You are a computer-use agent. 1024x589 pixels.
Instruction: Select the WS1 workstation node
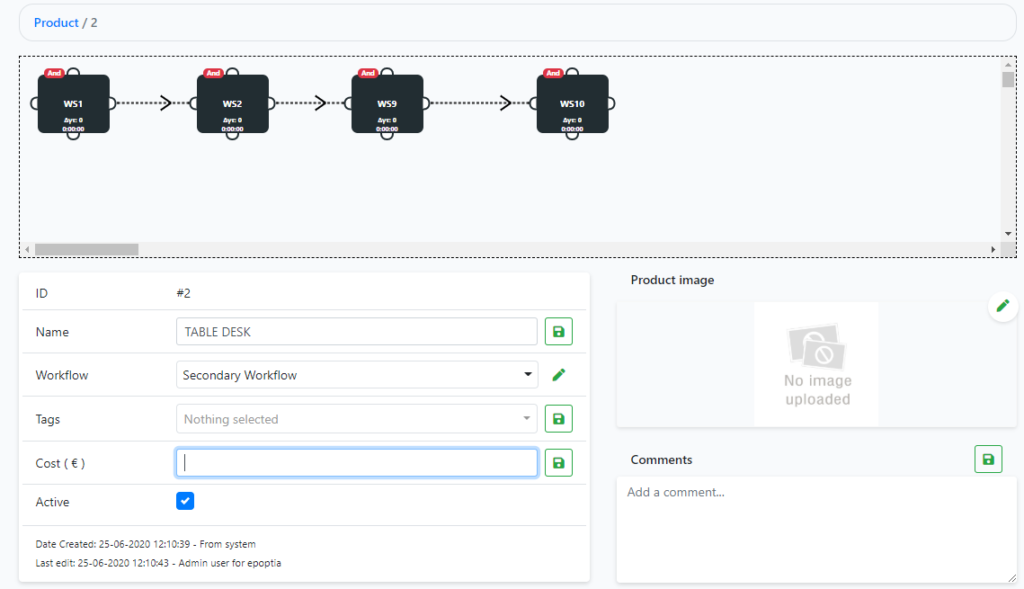point(73,104)
